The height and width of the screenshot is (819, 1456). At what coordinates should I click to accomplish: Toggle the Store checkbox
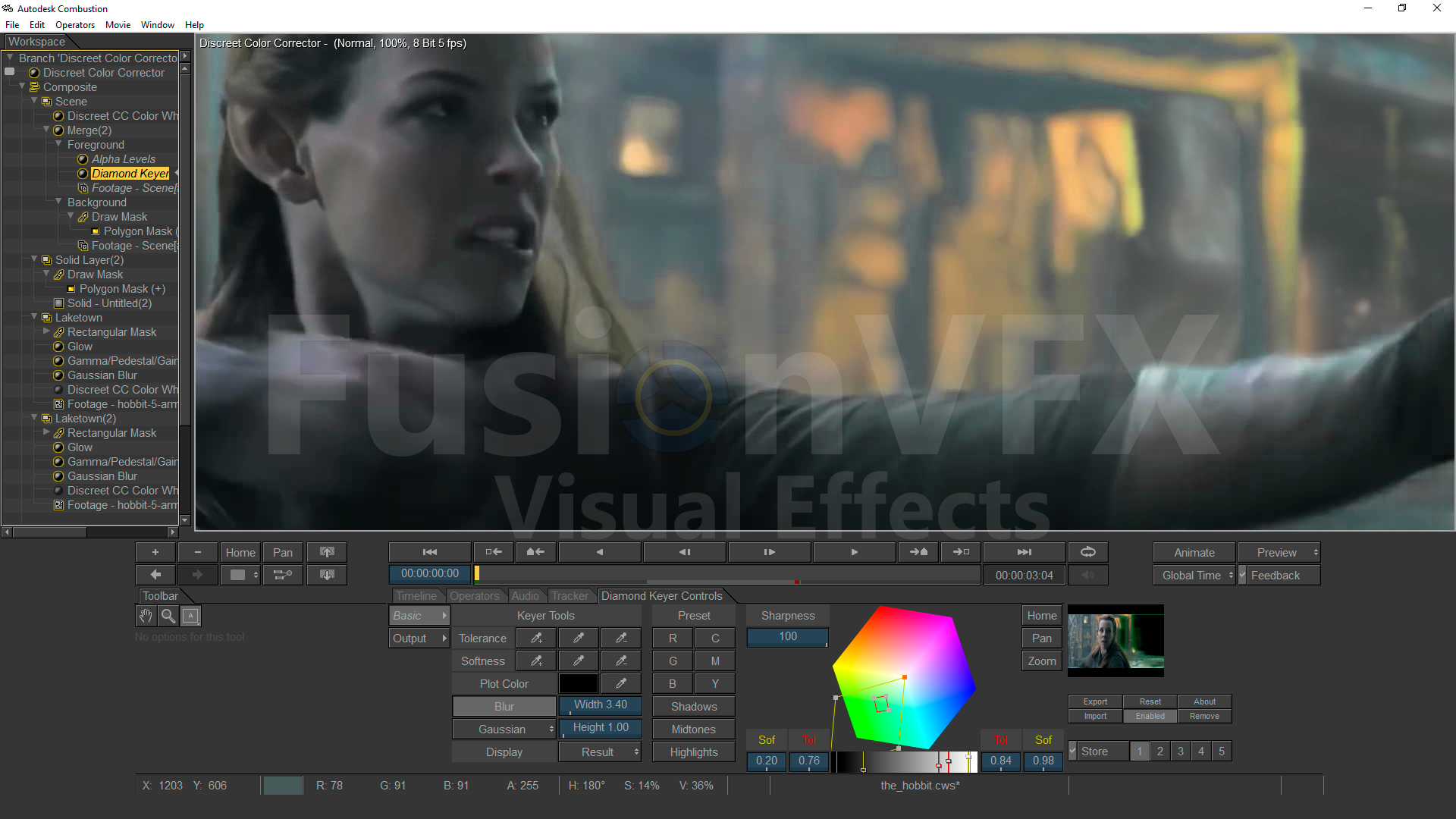(x=1072, y=752)
